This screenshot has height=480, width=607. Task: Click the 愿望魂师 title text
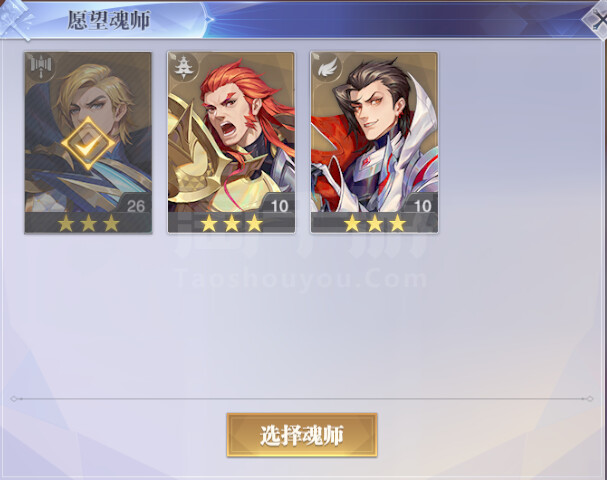click(x=109, y=20)
